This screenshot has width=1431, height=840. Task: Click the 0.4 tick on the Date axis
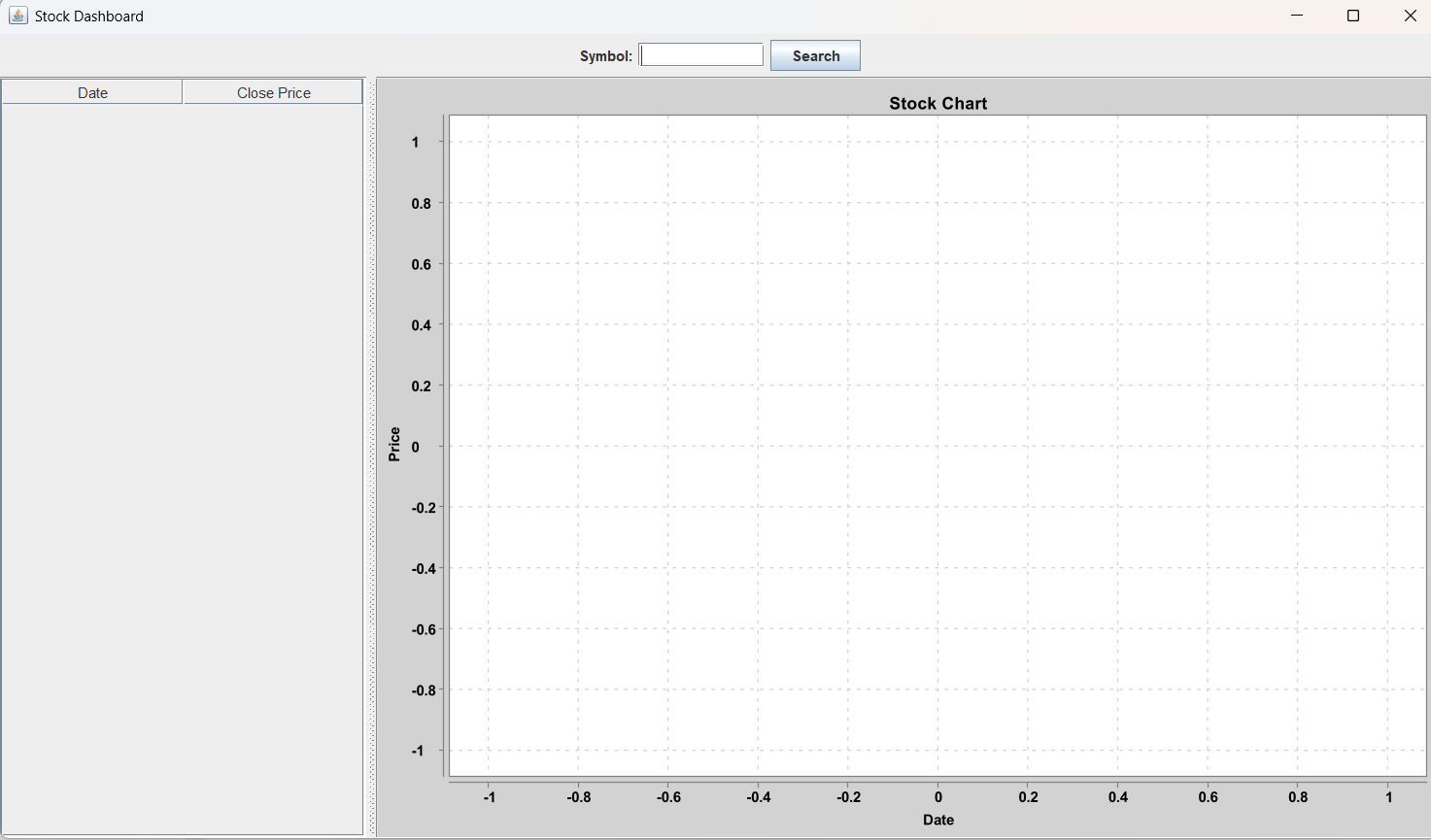click(1118, 797)
